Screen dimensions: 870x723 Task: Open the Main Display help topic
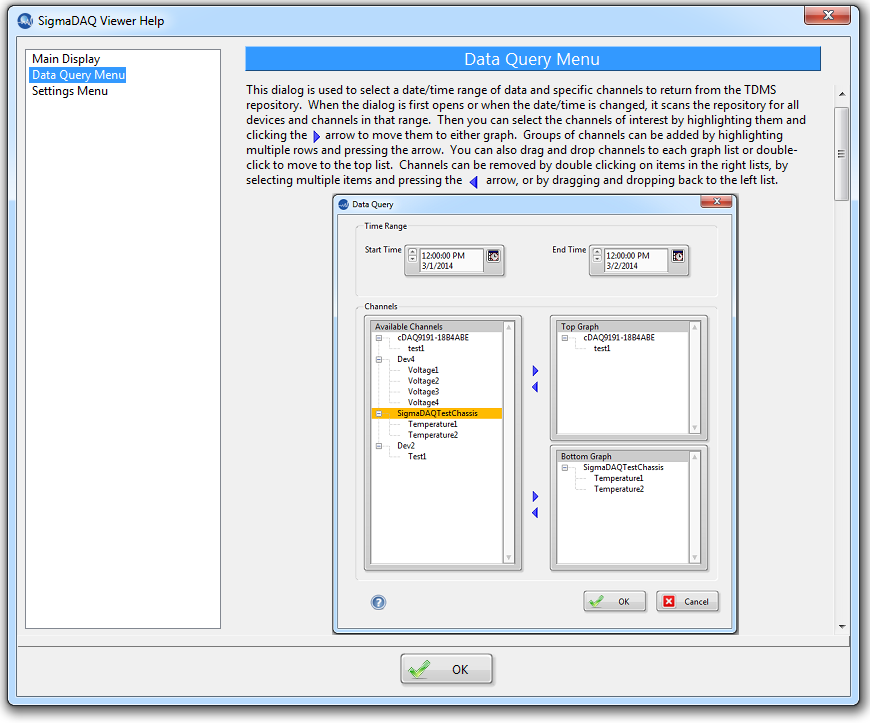pyautogui.click(x=66, y=59)
